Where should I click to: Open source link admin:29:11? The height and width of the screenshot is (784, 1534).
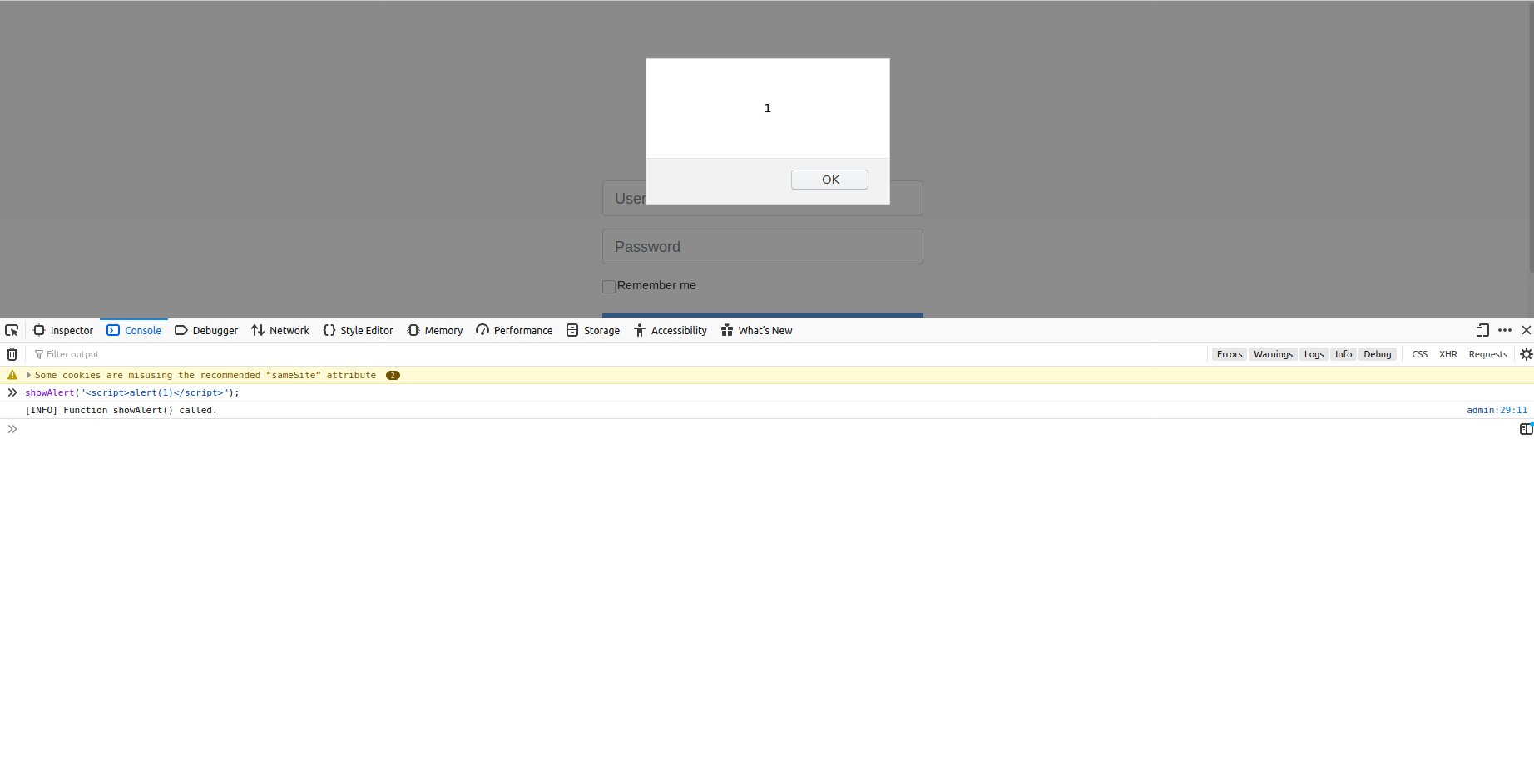(x=1497, y=410)
